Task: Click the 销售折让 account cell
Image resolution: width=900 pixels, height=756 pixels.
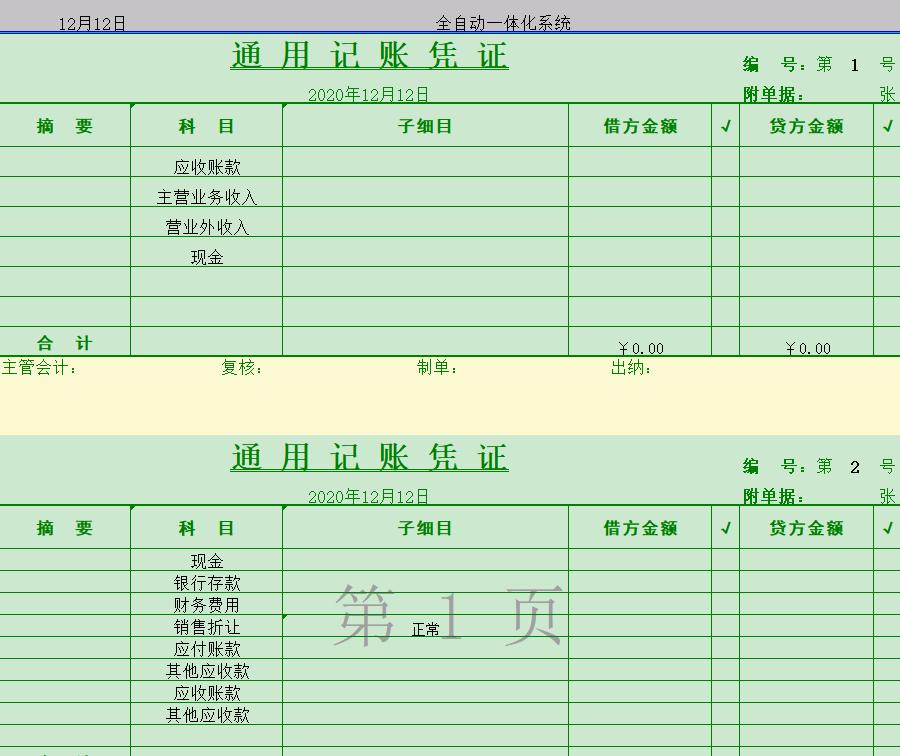Action: (205, 626)
